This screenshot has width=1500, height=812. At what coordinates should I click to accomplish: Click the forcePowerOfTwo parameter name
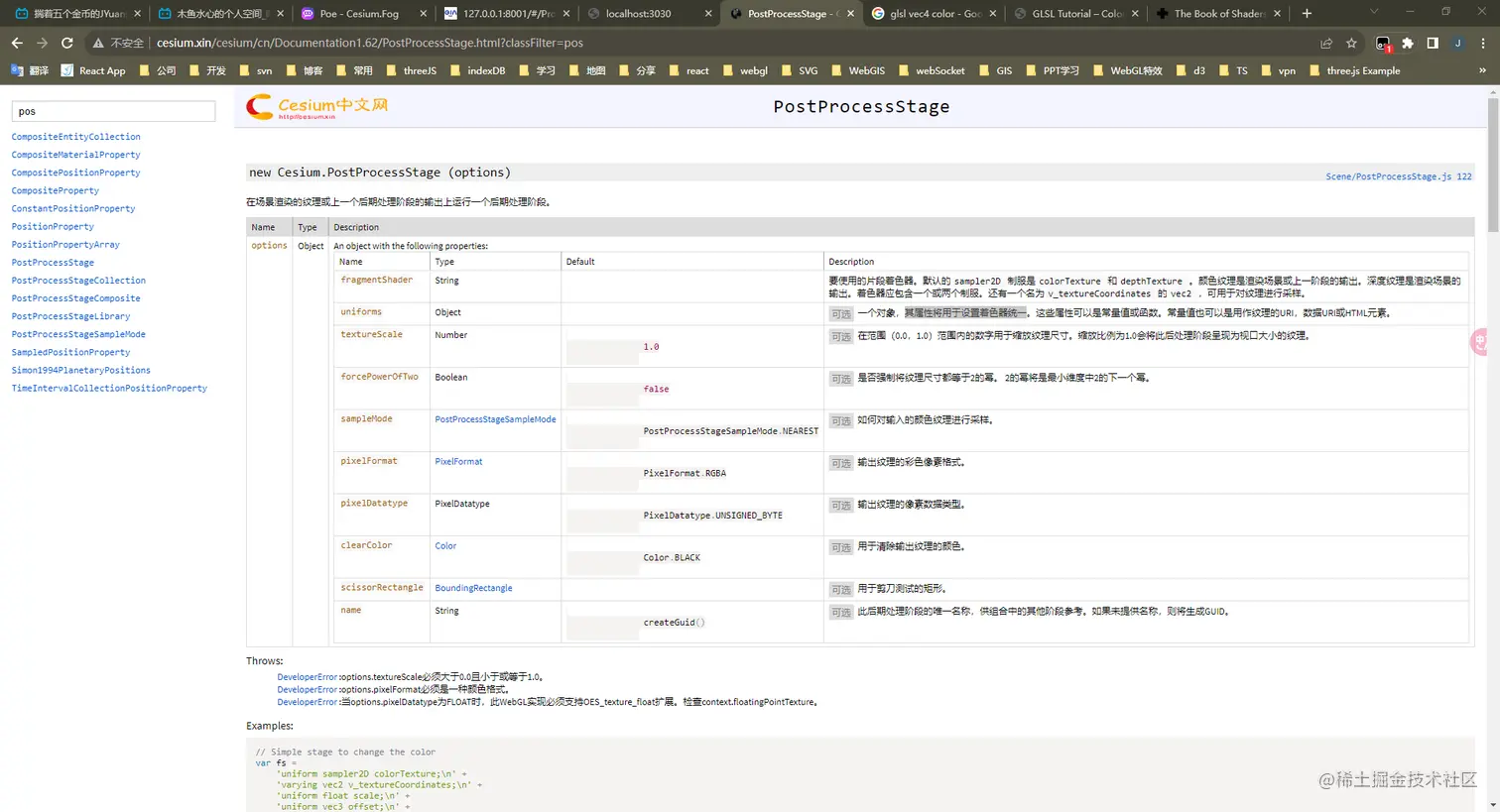pyautogui.click(x=379, y=377)
